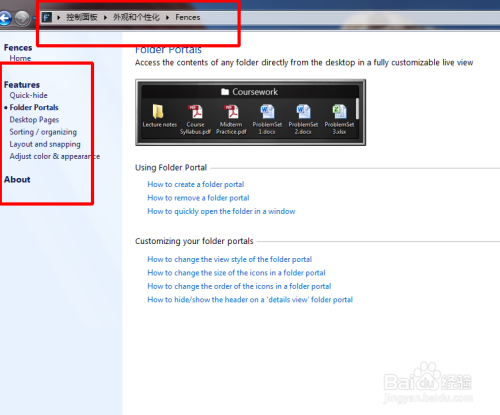Screen dimensions: 500x415
Task: Click the forward navigation arrow button
Action: [22, 18]
